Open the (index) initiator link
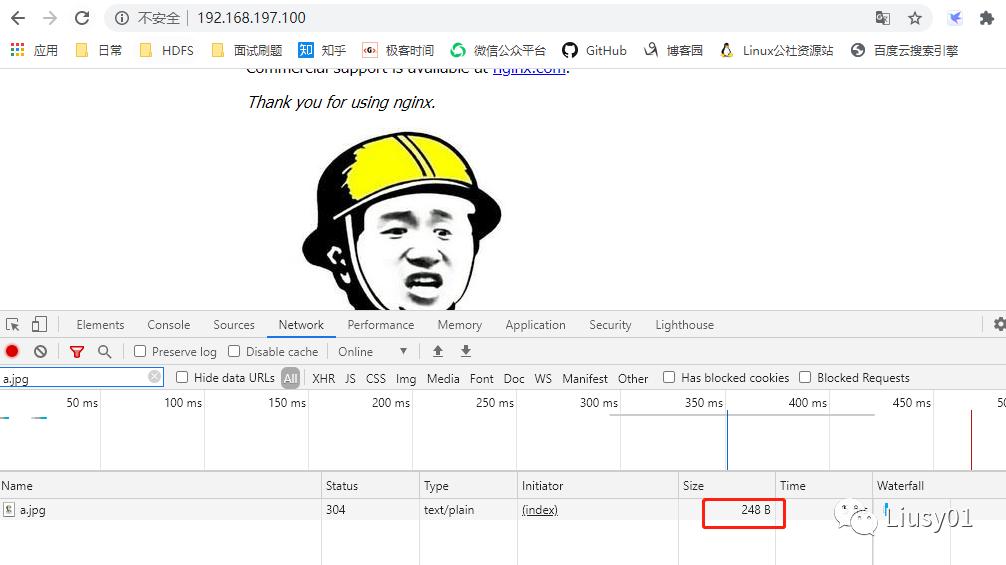1006x565 pixels. [540, 510]
